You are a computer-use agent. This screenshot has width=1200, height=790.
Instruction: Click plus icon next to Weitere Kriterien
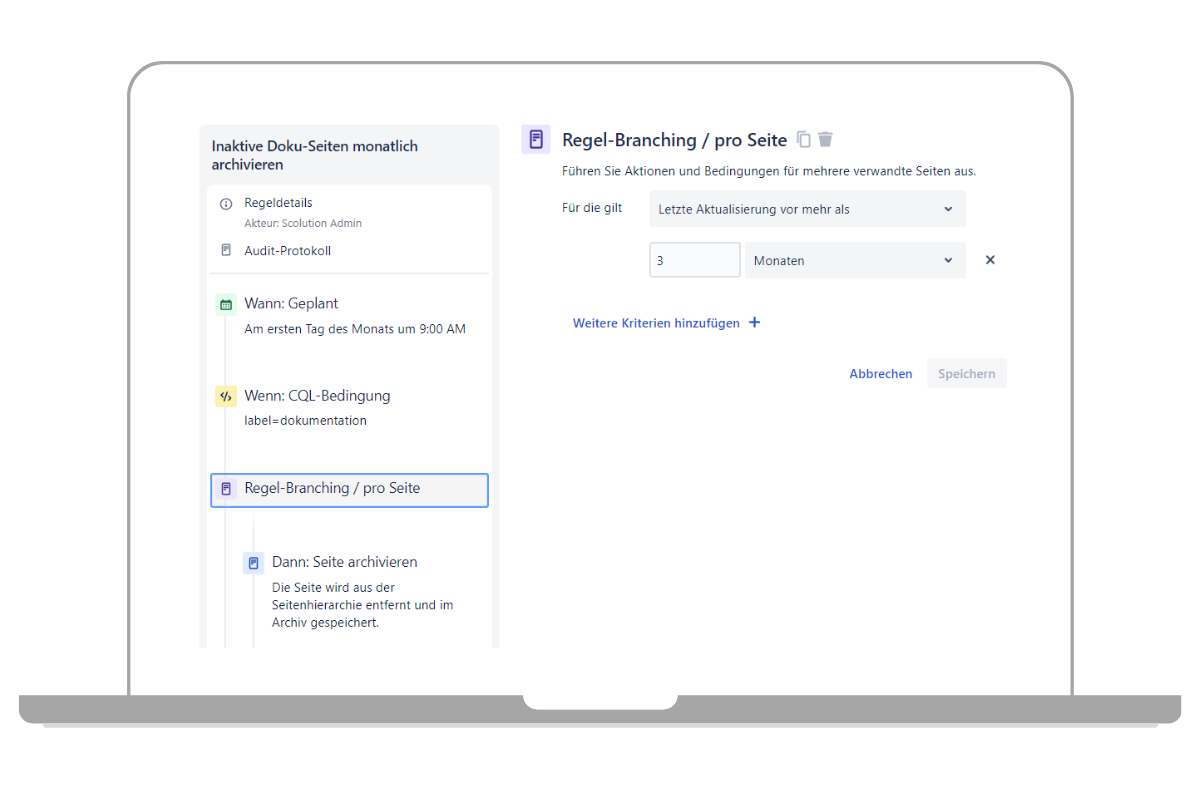755,323
